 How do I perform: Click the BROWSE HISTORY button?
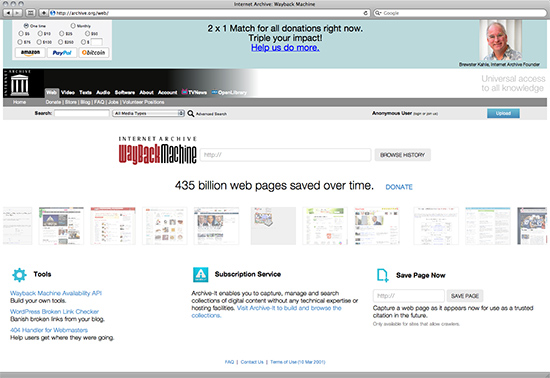[x=402, y=155]
